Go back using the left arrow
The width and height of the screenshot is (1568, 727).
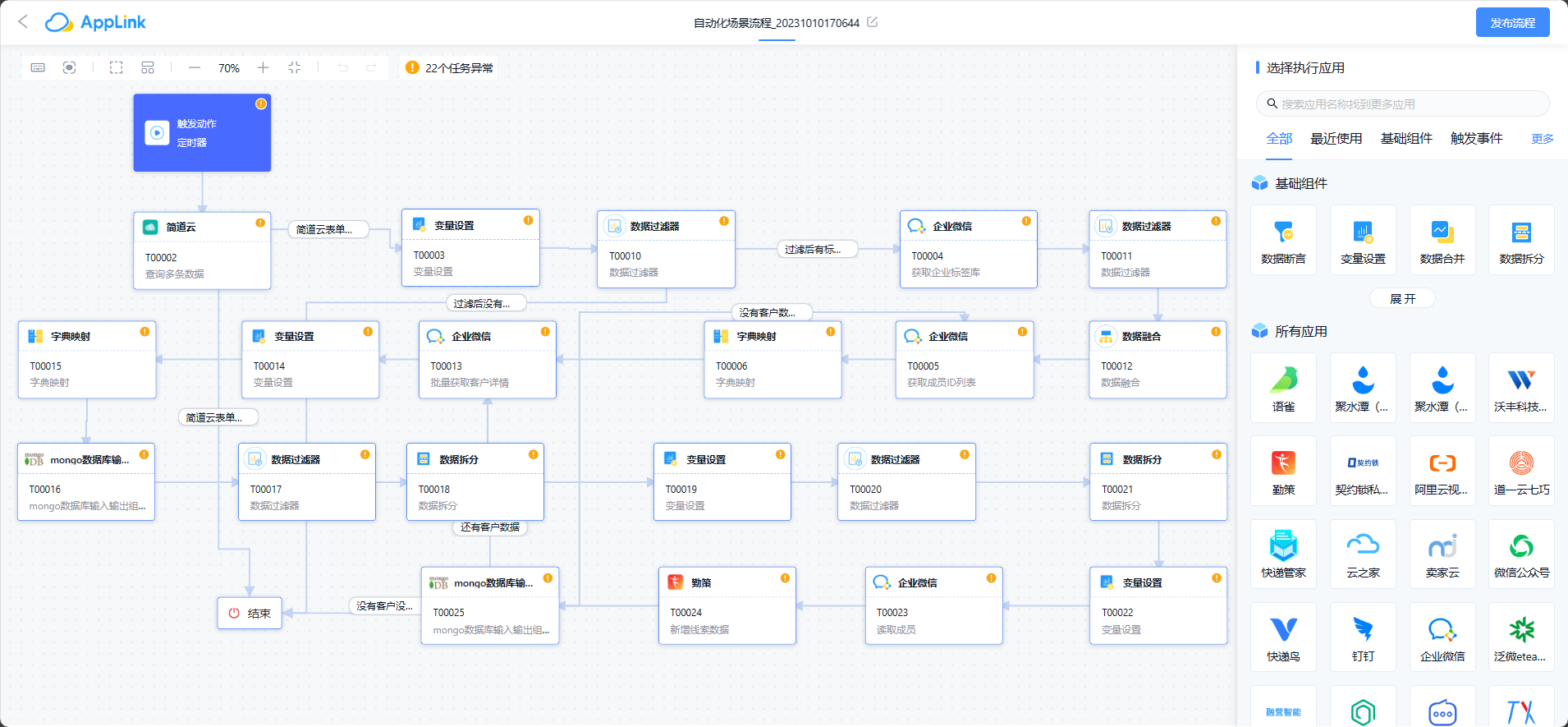tap(23, 22)
